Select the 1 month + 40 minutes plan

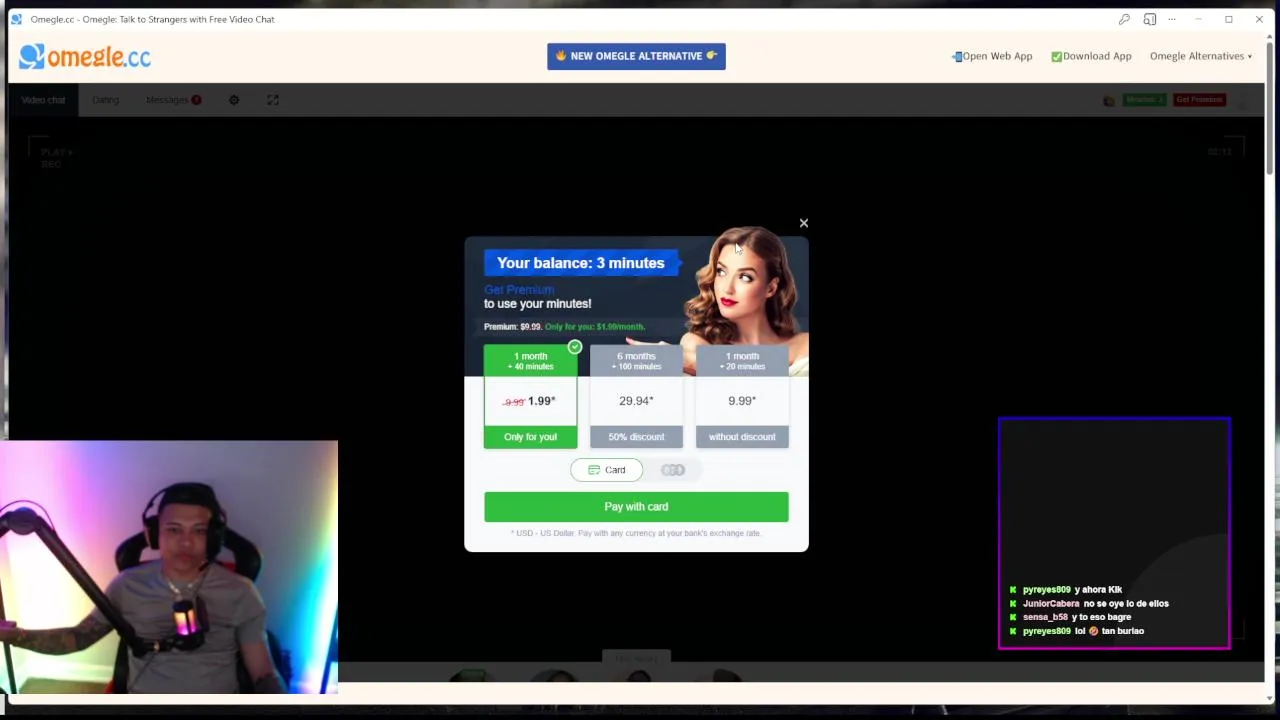tap(530, 396)
